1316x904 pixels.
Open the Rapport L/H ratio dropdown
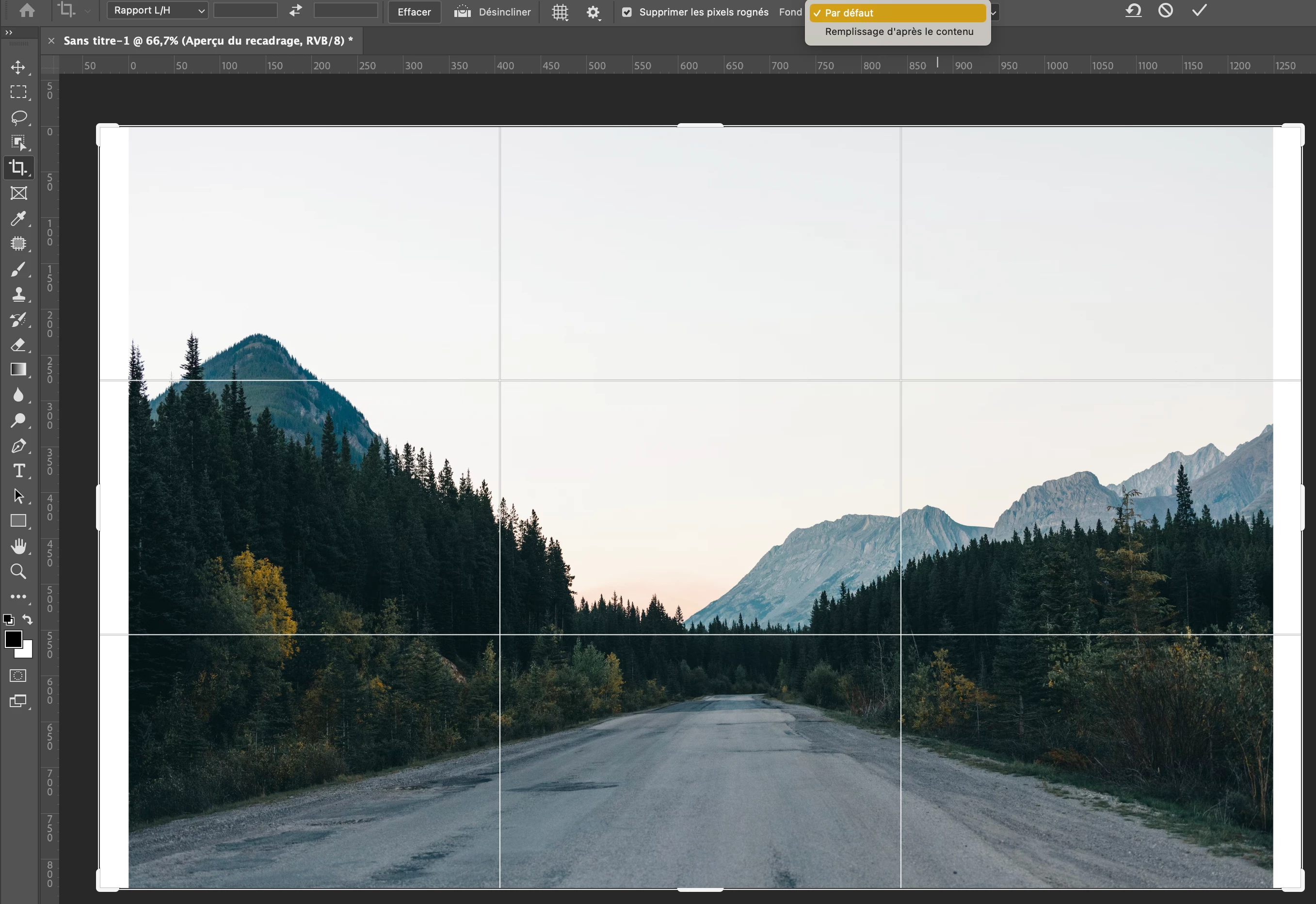click(x=158, y=10)
